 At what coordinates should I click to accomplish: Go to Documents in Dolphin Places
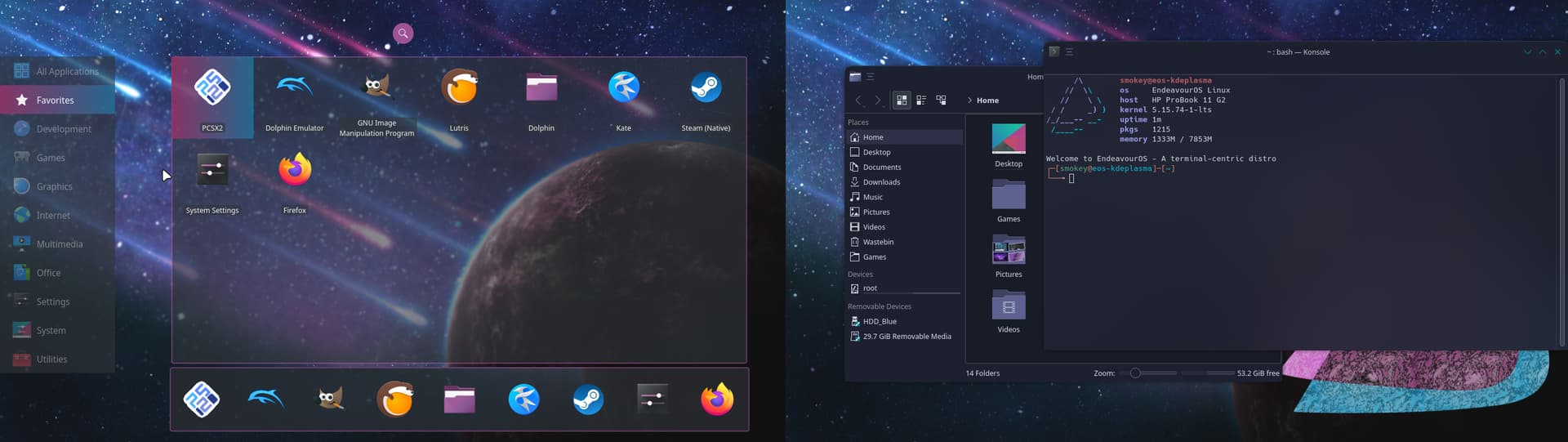click(x=904, y=167)
